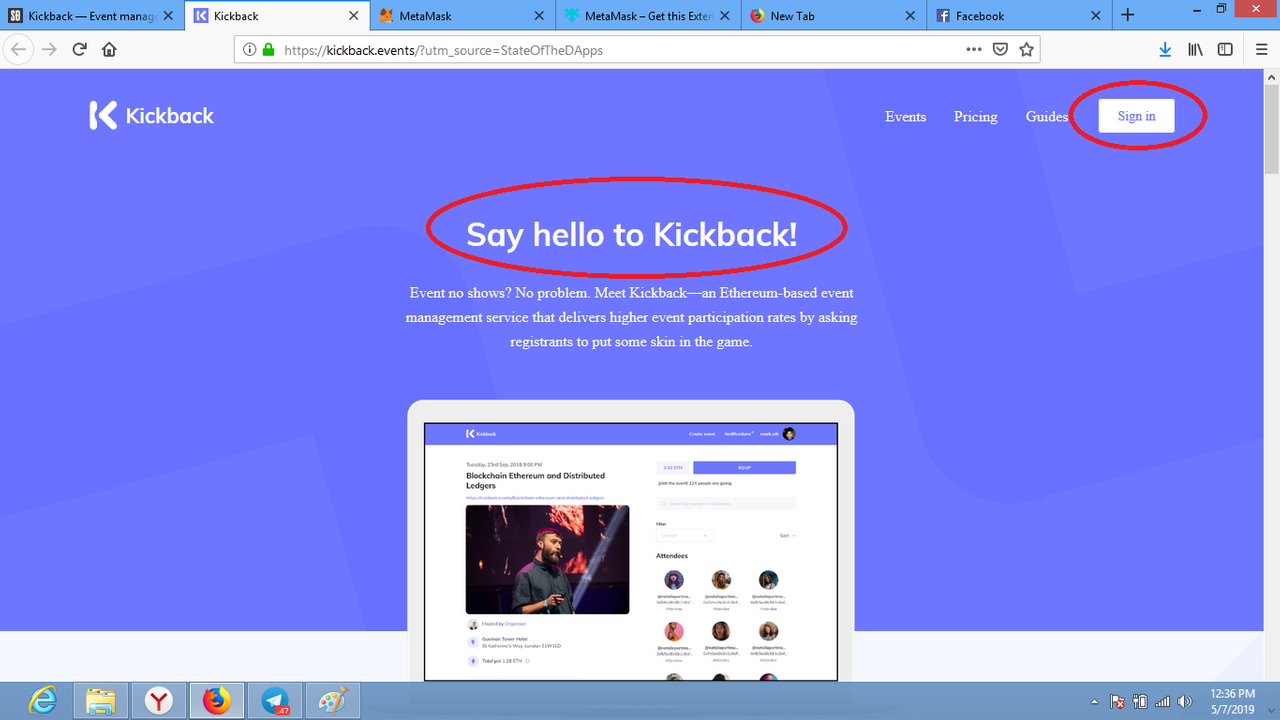Open Telegram from the taskbar

click(x=276, y=701)
